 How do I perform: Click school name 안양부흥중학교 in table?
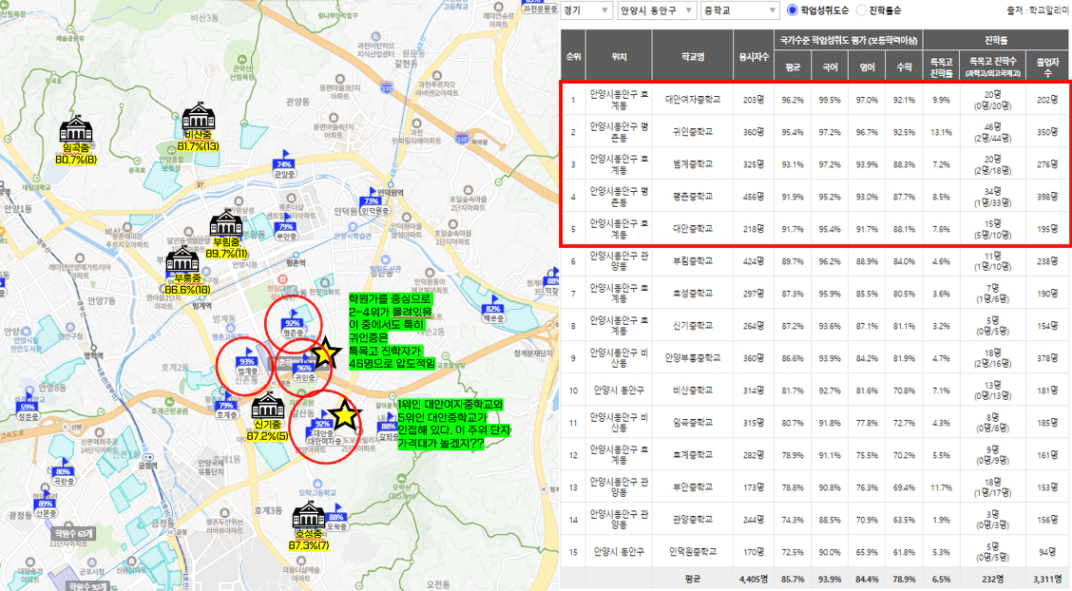click(x=693, y=358)
